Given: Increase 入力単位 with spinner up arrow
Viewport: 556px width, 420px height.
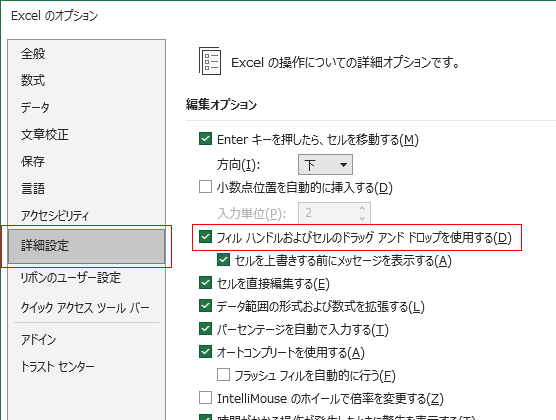Looking at the screenshot, I should (x=362, y=209).
